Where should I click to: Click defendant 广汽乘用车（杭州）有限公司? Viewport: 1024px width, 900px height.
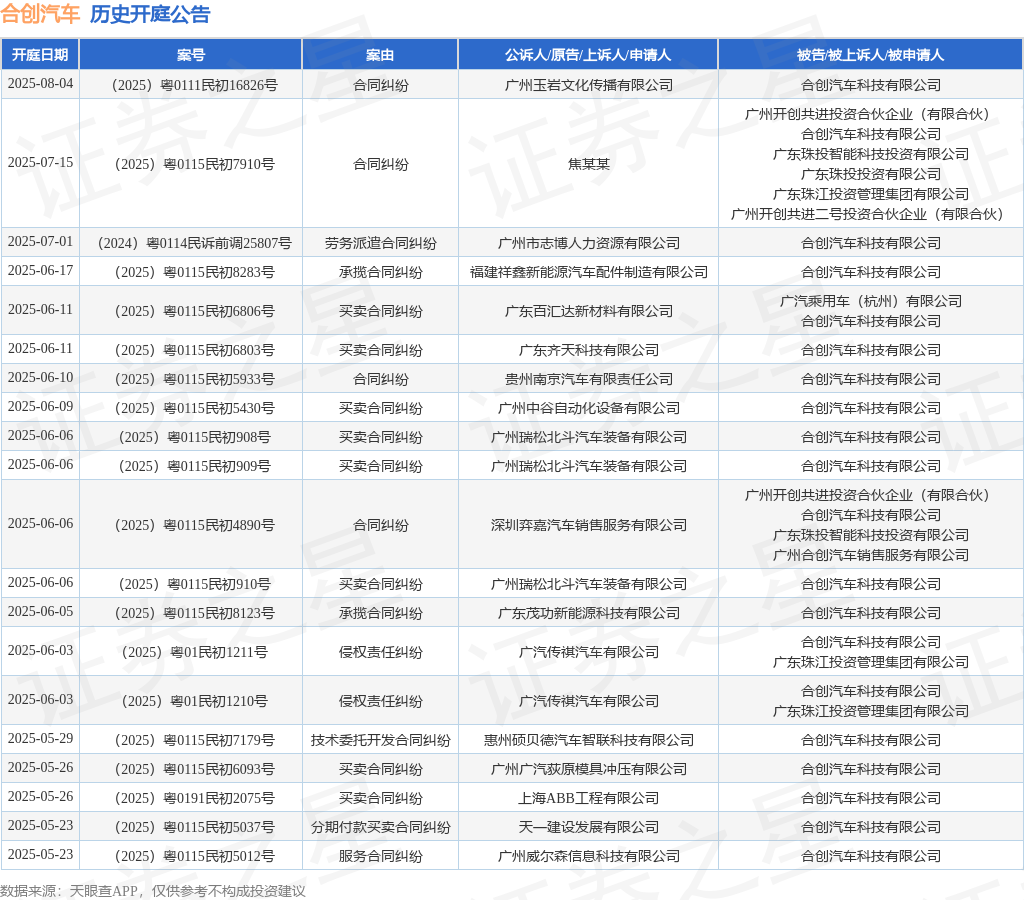[x=871, y=301]
